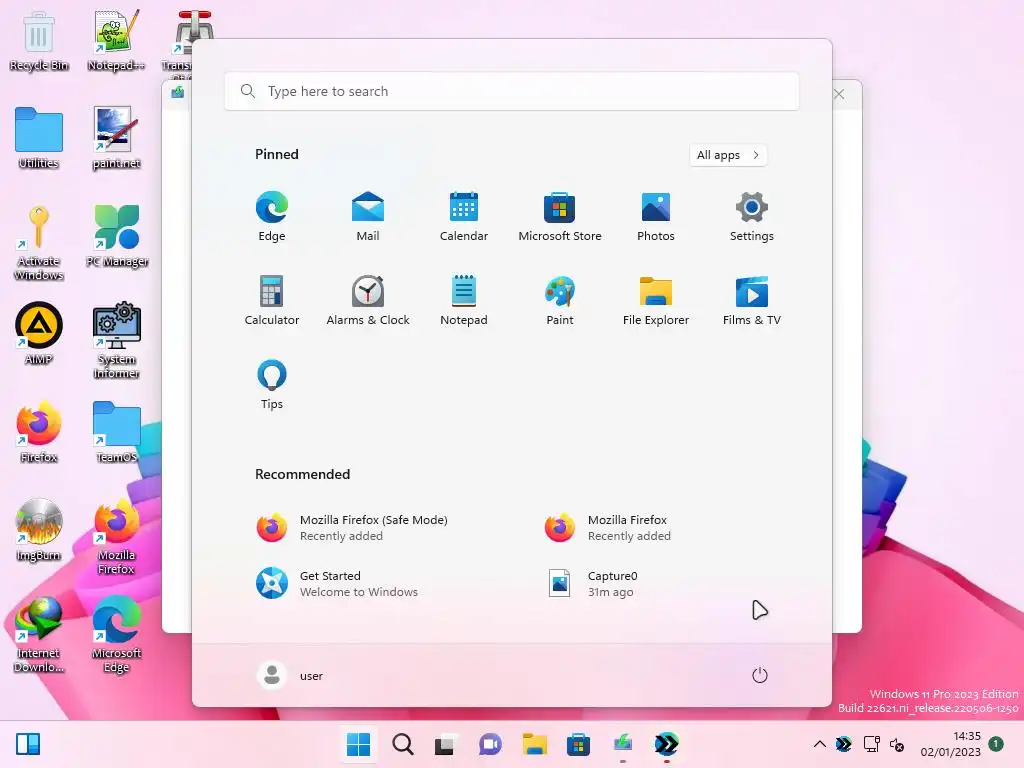Open the power options button
This screenshot has width=1024, height=768.
(760, 675)
